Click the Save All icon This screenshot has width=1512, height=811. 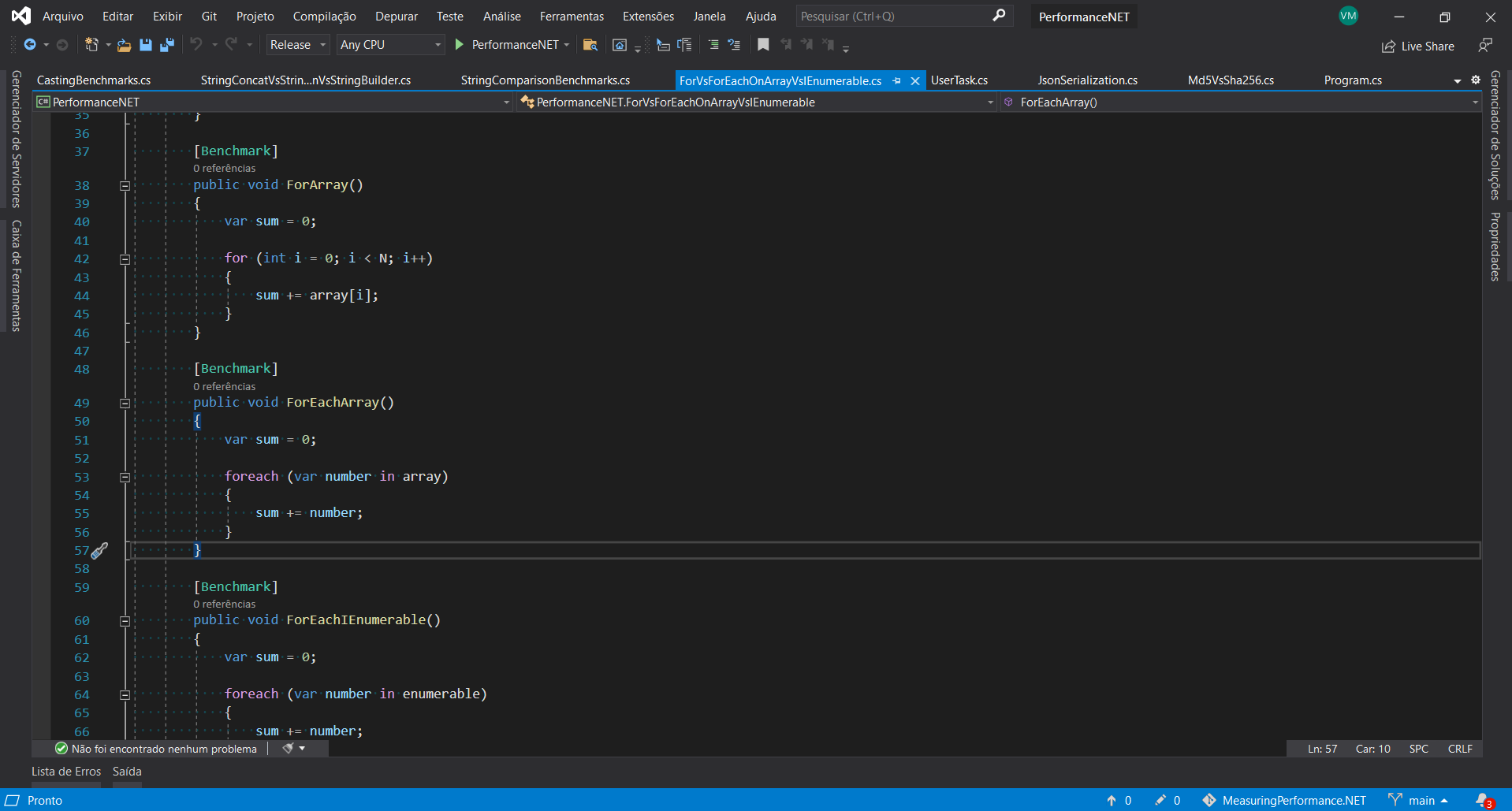tap(166, 45)
